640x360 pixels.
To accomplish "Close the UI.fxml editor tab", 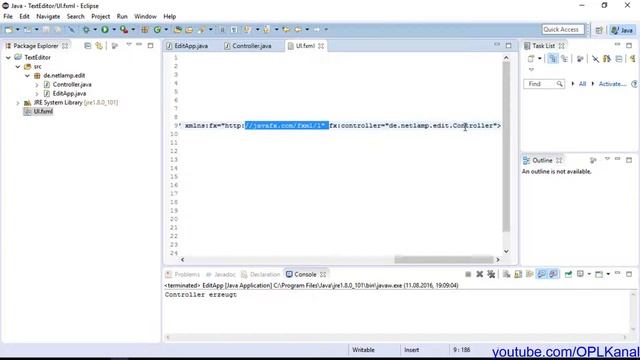I will [x=321, y=46].
